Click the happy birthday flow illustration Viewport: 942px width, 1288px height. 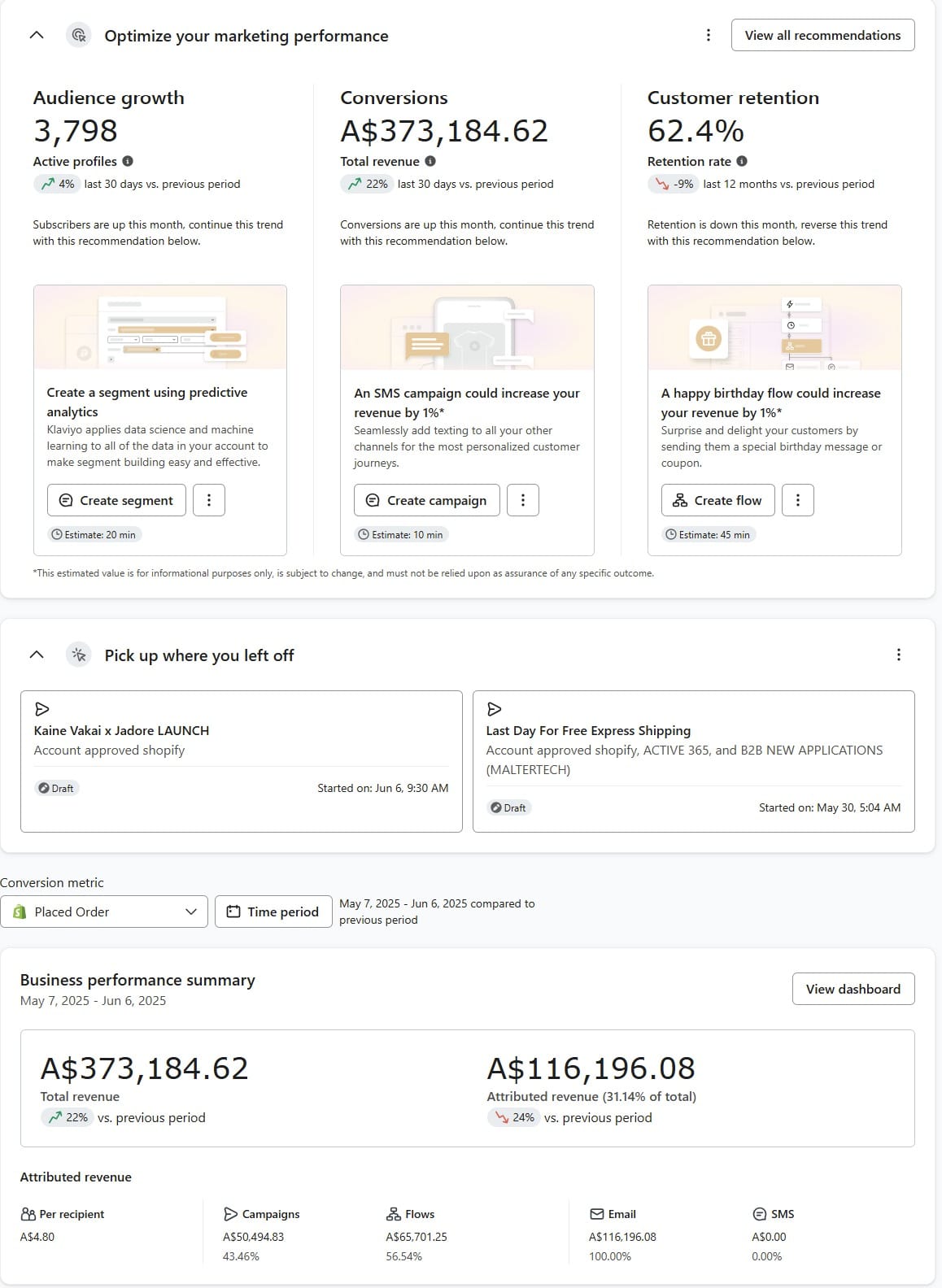coord(774,328)
